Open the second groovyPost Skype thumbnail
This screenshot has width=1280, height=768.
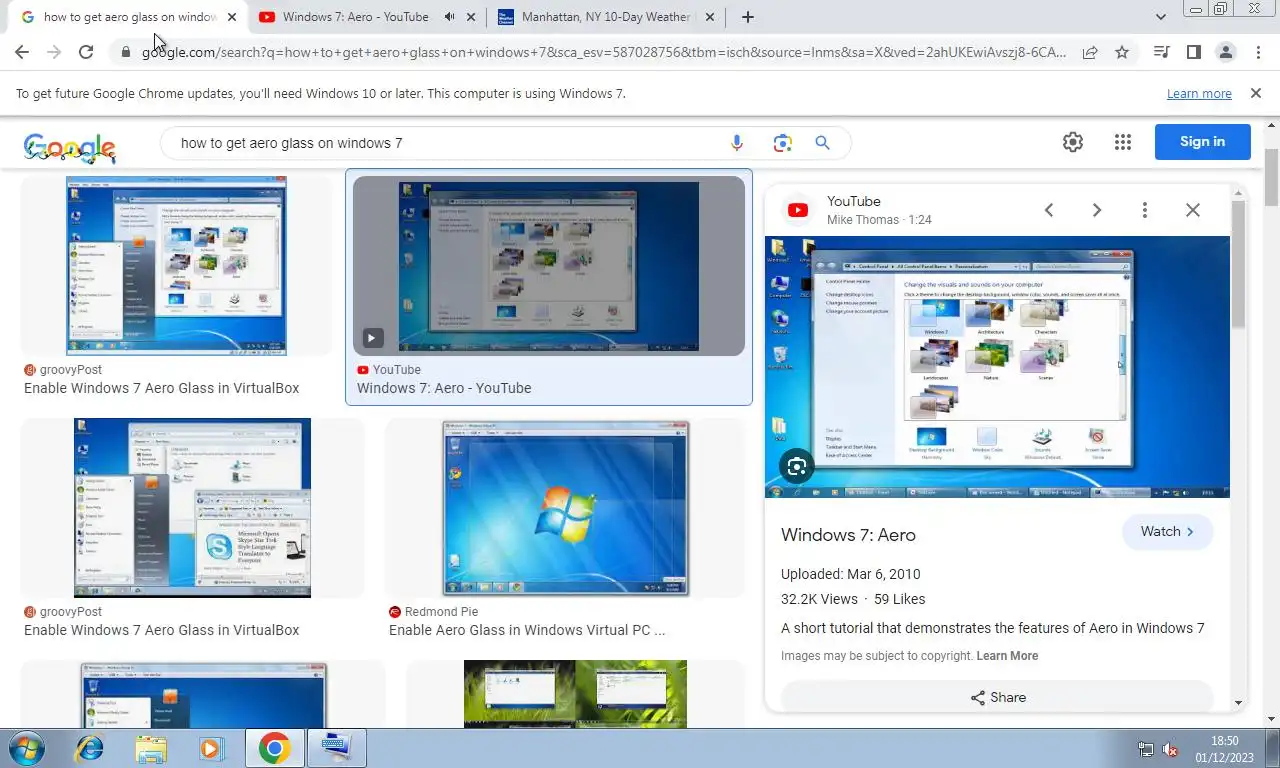192,508
